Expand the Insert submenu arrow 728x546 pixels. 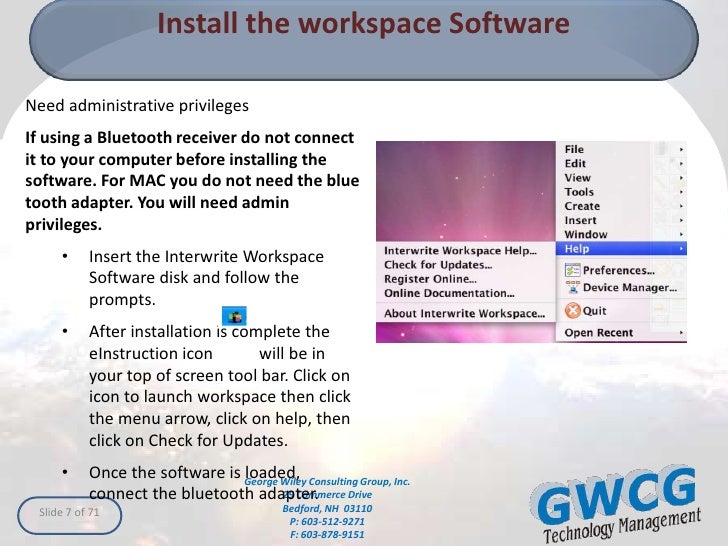pyautogui.click(x=681, y=220)
